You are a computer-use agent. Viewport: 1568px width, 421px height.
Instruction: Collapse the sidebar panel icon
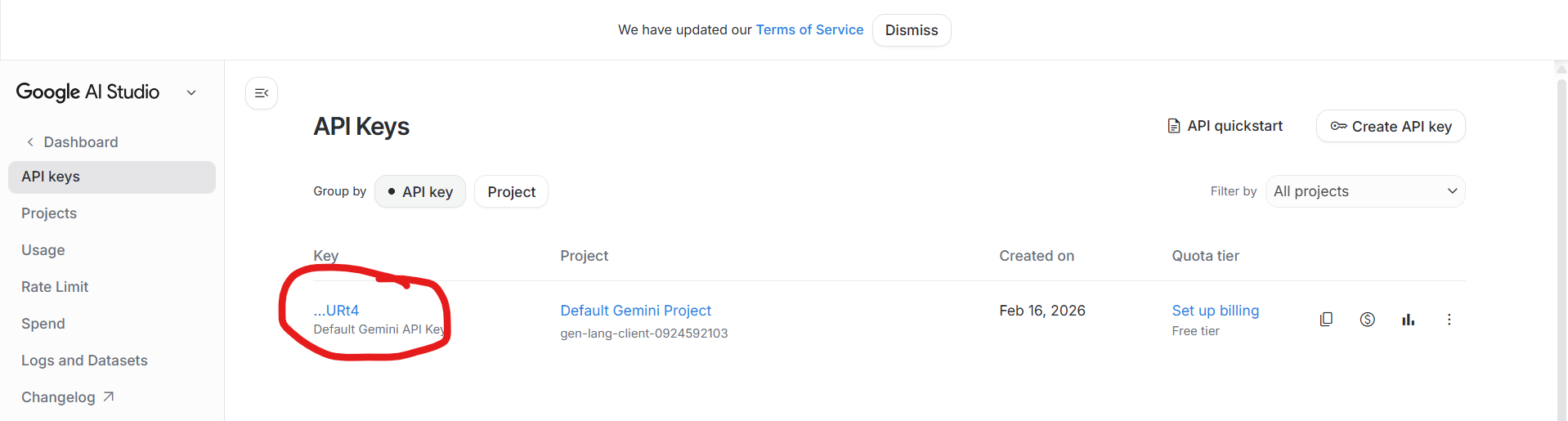click(x=262, y=93)
